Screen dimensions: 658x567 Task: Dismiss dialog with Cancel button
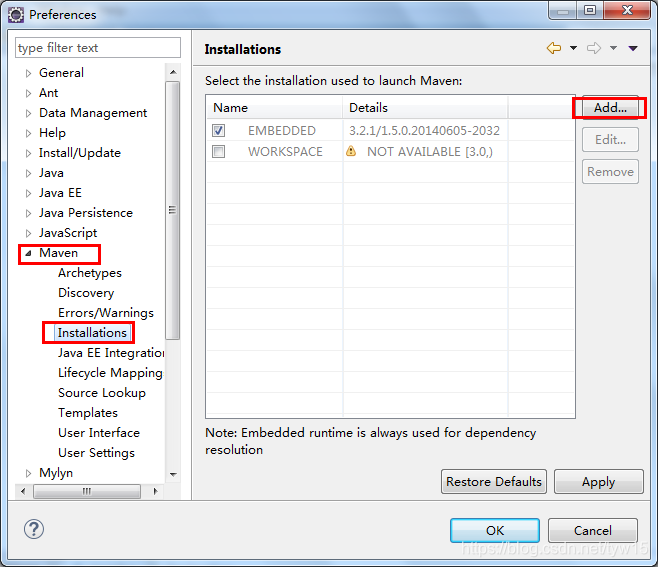tap(593, 530)
